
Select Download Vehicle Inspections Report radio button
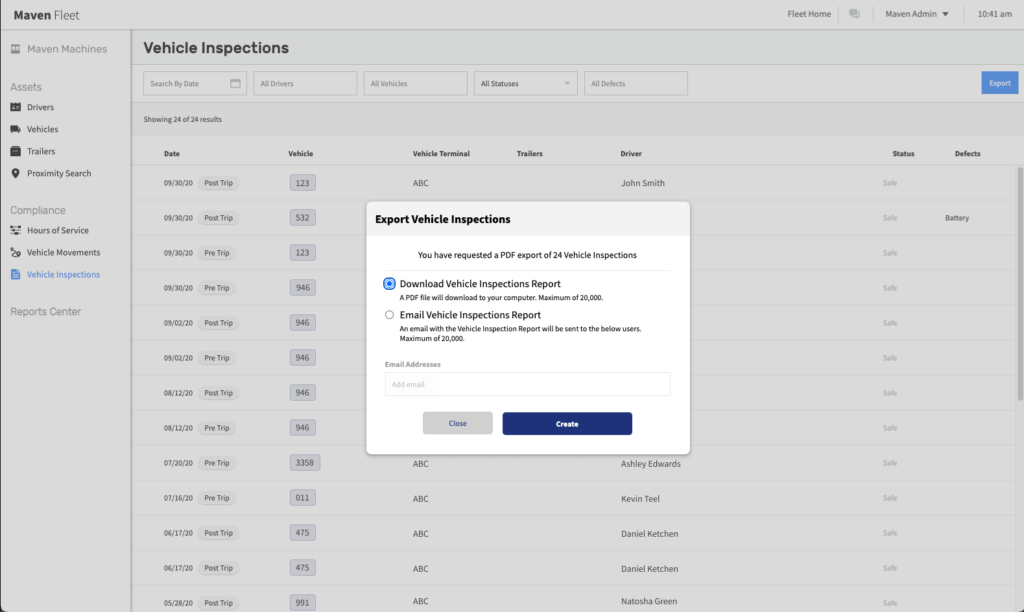point(389,283)
